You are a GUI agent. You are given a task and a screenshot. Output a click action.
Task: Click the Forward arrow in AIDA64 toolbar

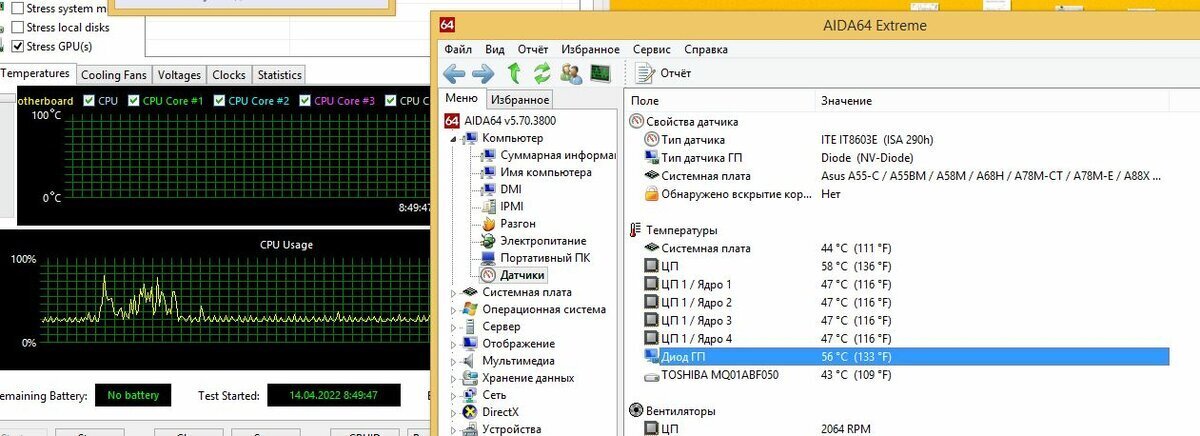point(484,73)
